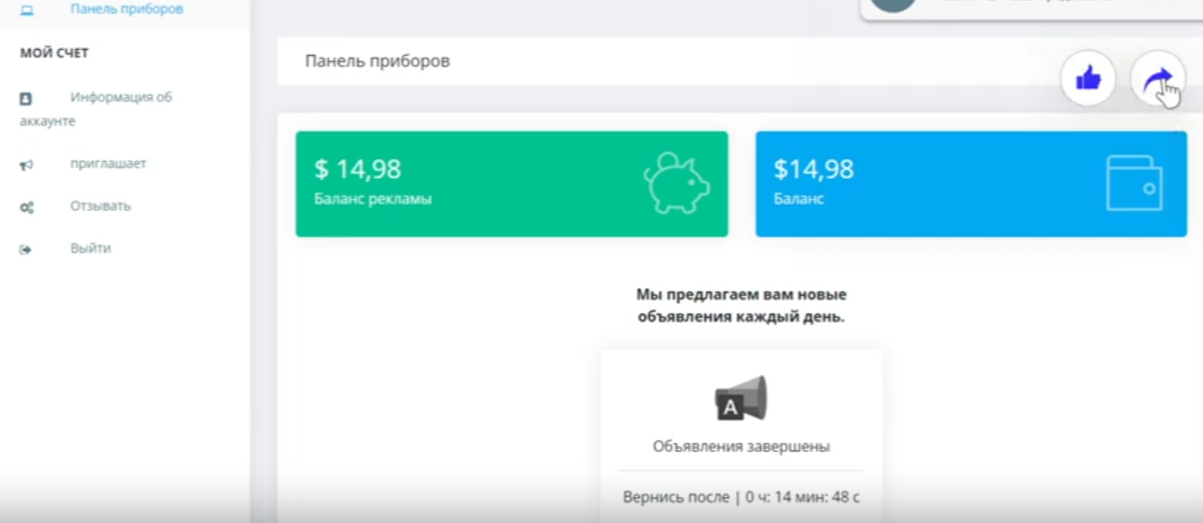This screenshot has height=523, width=1203.
Task: Click the logout icon next to Выйти
Action: (26, 250)
